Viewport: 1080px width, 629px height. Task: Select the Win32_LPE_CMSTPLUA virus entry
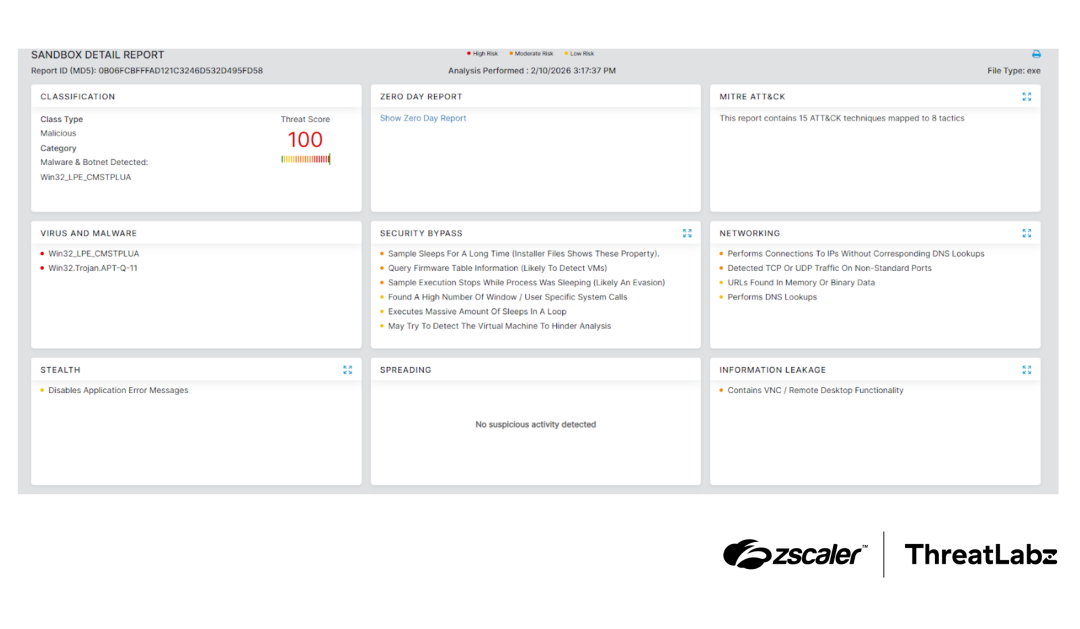click(94, 254)
